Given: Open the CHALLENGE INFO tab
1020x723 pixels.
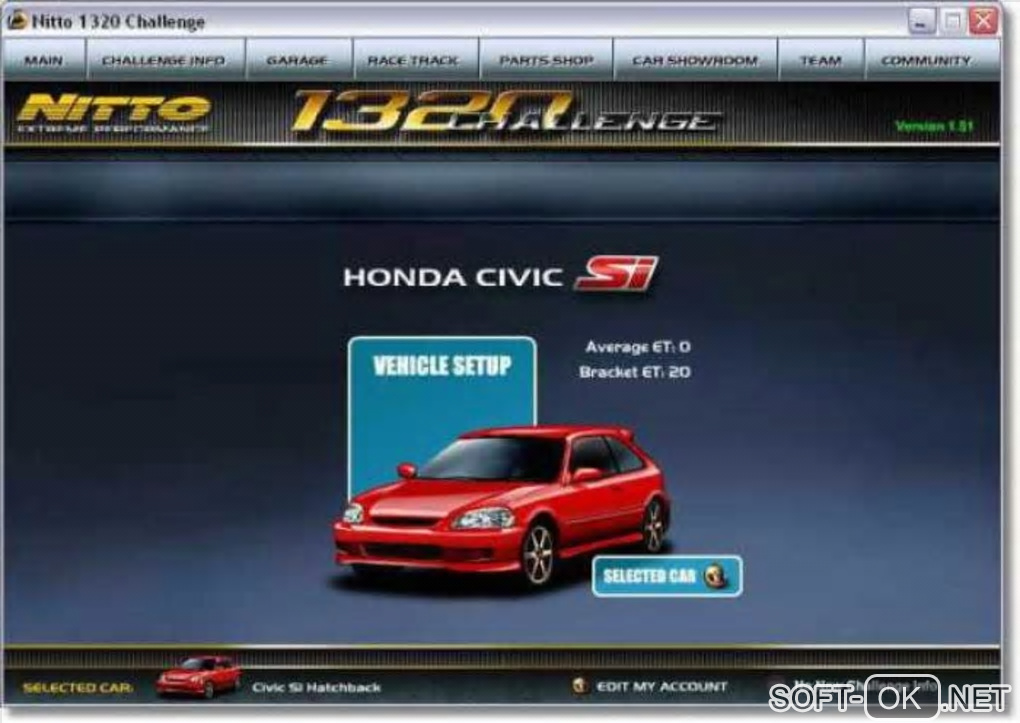Looking at the screenshot, I should pyautogui.click(x=165, y=60).
